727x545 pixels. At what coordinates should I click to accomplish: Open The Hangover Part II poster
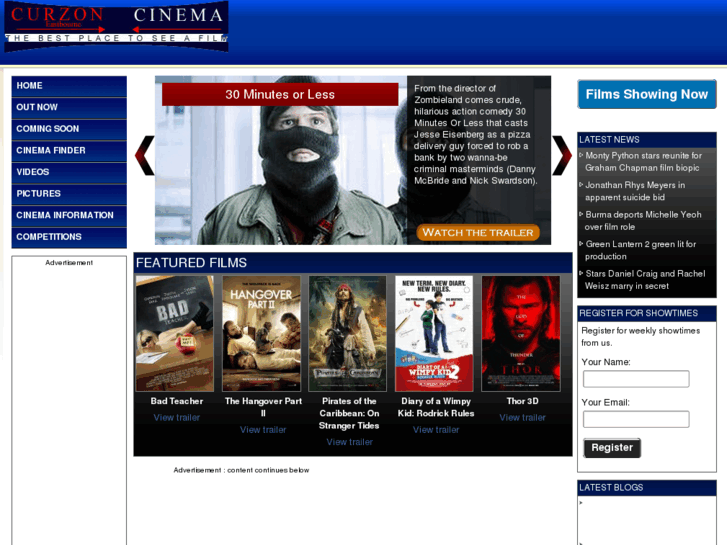[261, 333]
